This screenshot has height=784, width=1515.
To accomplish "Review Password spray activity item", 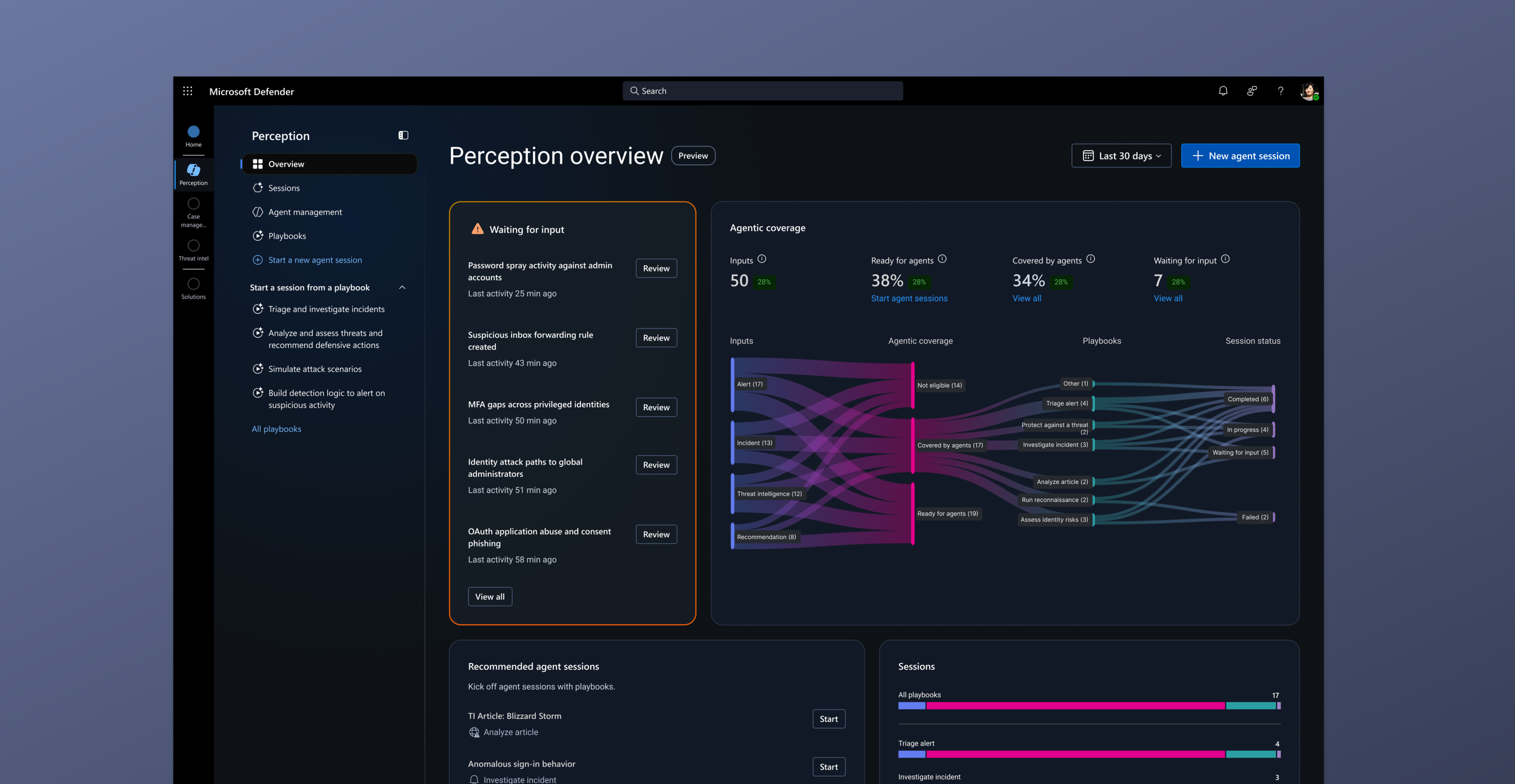I will [x=656, y=268].
